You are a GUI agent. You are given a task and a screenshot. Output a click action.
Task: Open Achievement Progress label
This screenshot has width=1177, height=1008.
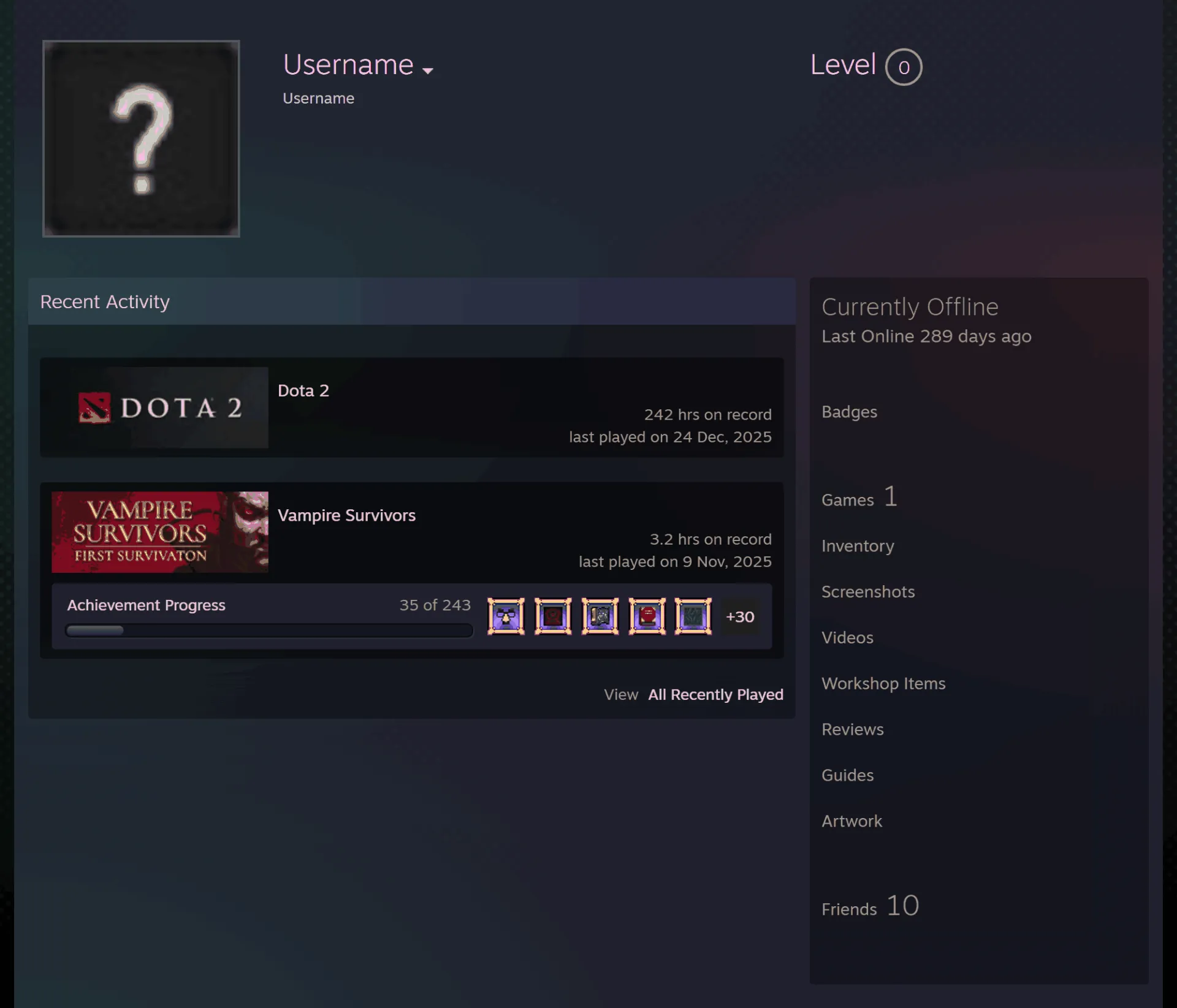click(x=146, y=605)
